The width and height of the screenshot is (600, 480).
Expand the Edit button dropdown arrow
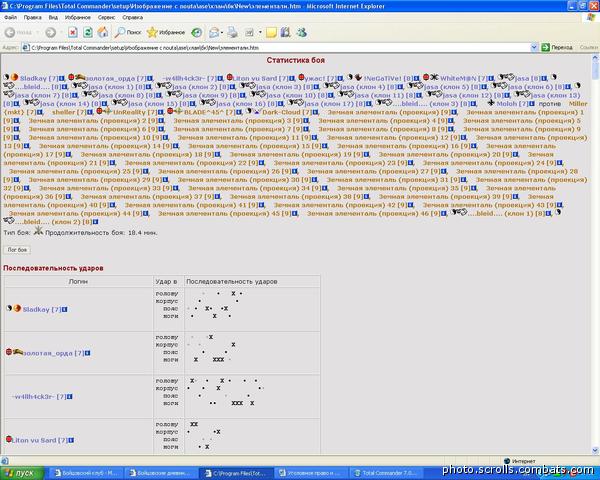coord(260,33)
